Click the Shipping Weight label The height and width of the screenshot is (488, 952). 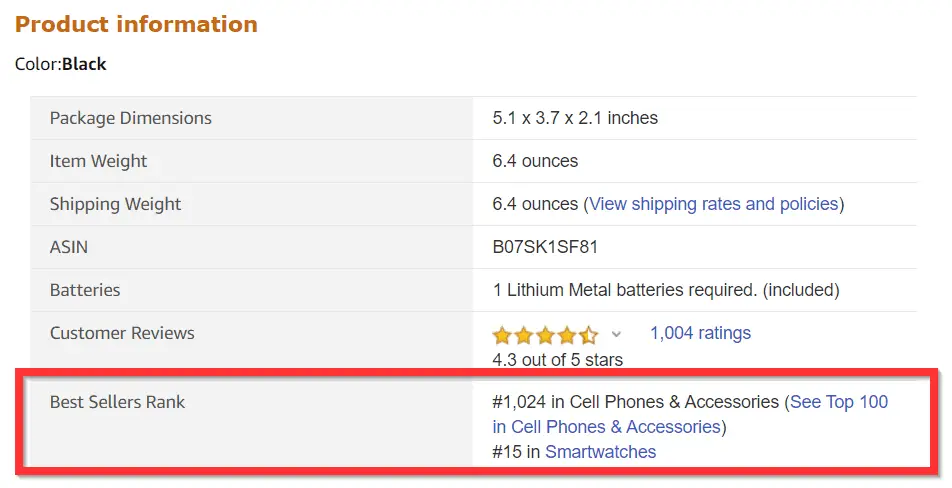(115, 204)
